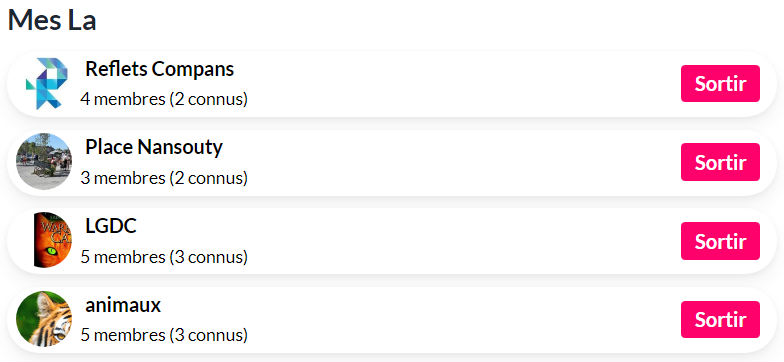Open animaux's 5 membres (3 connus) line
This screenshot has width=784, height=362.
(x=164, y=336)
